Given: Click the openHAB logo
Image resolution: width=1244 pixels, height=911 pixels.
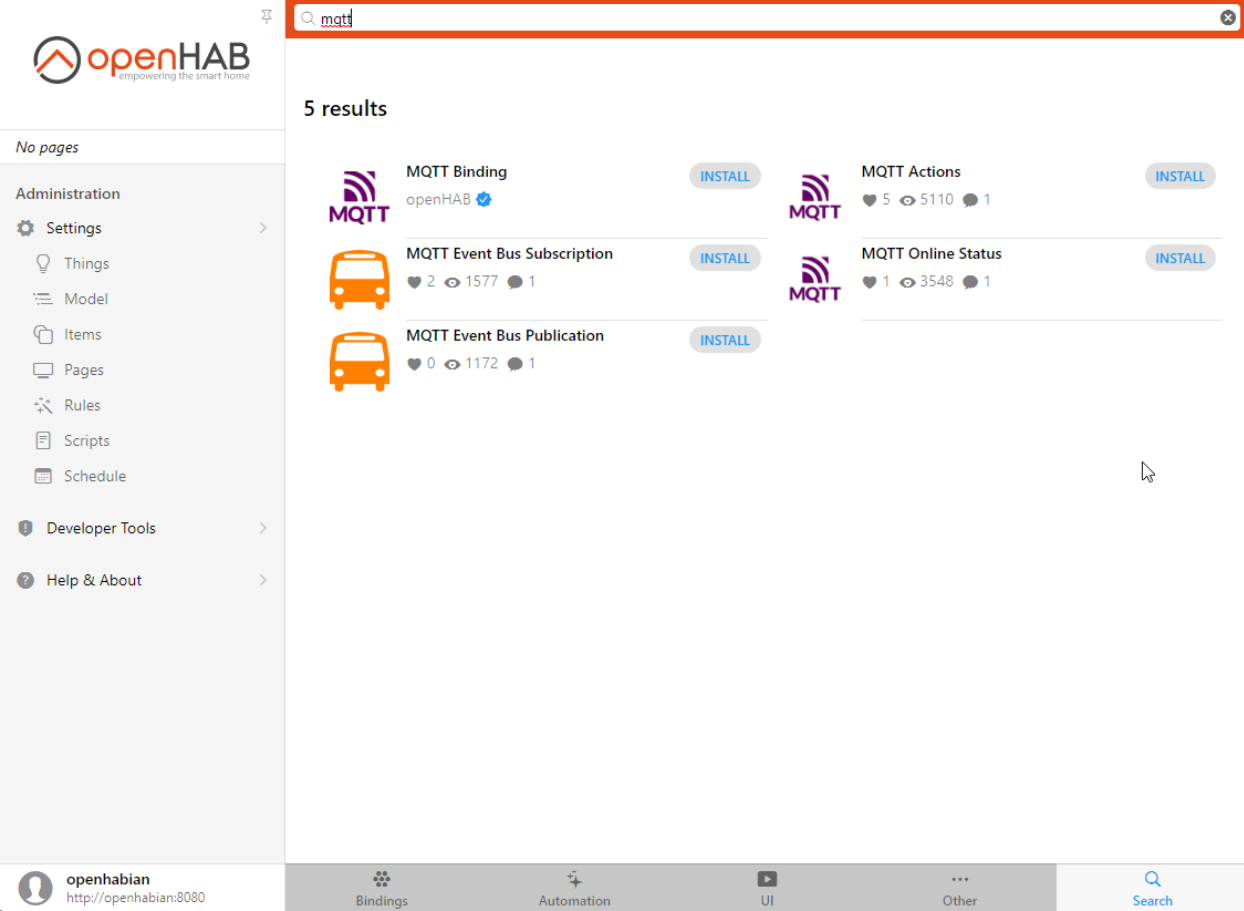Looking at the screenshot, I should point(140,60).
